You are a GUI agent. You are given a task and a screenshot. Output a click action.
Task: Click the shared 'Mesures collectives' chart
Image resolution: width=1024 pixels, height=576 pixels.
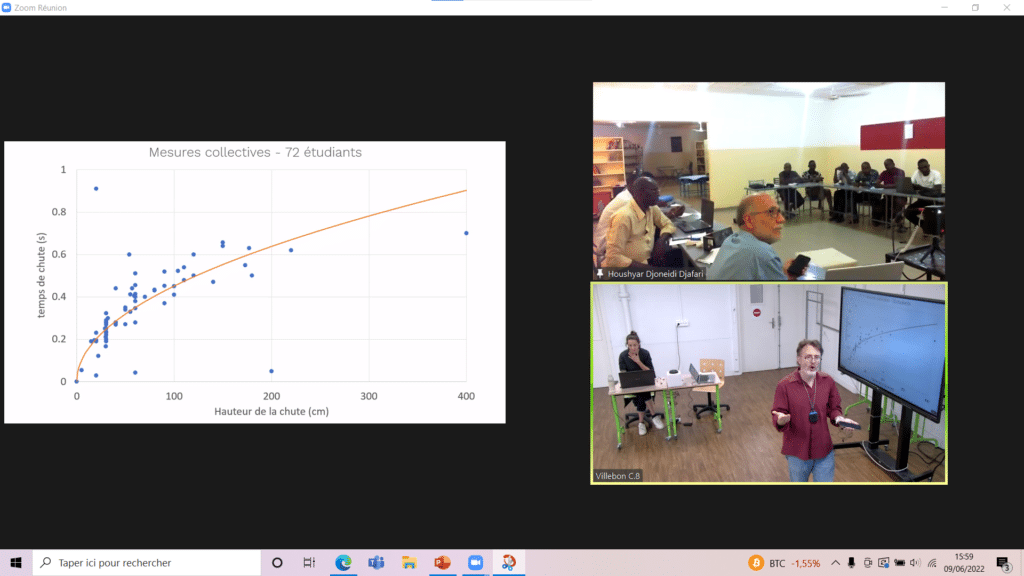[x=255, y=282]
